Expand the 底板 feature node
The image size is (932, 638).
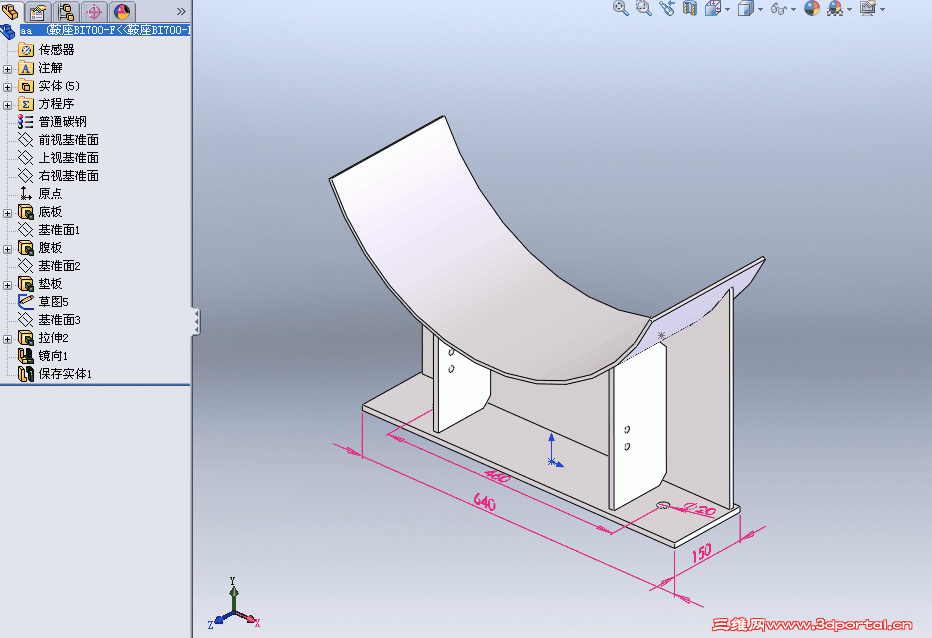[7, 213]
